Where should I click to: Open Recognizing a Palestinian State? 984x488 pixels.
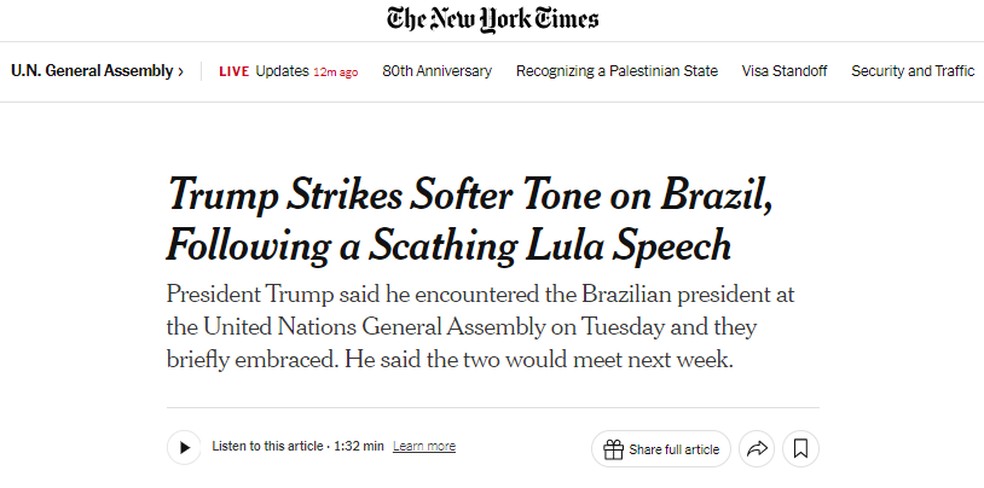(x=616, y=71)
